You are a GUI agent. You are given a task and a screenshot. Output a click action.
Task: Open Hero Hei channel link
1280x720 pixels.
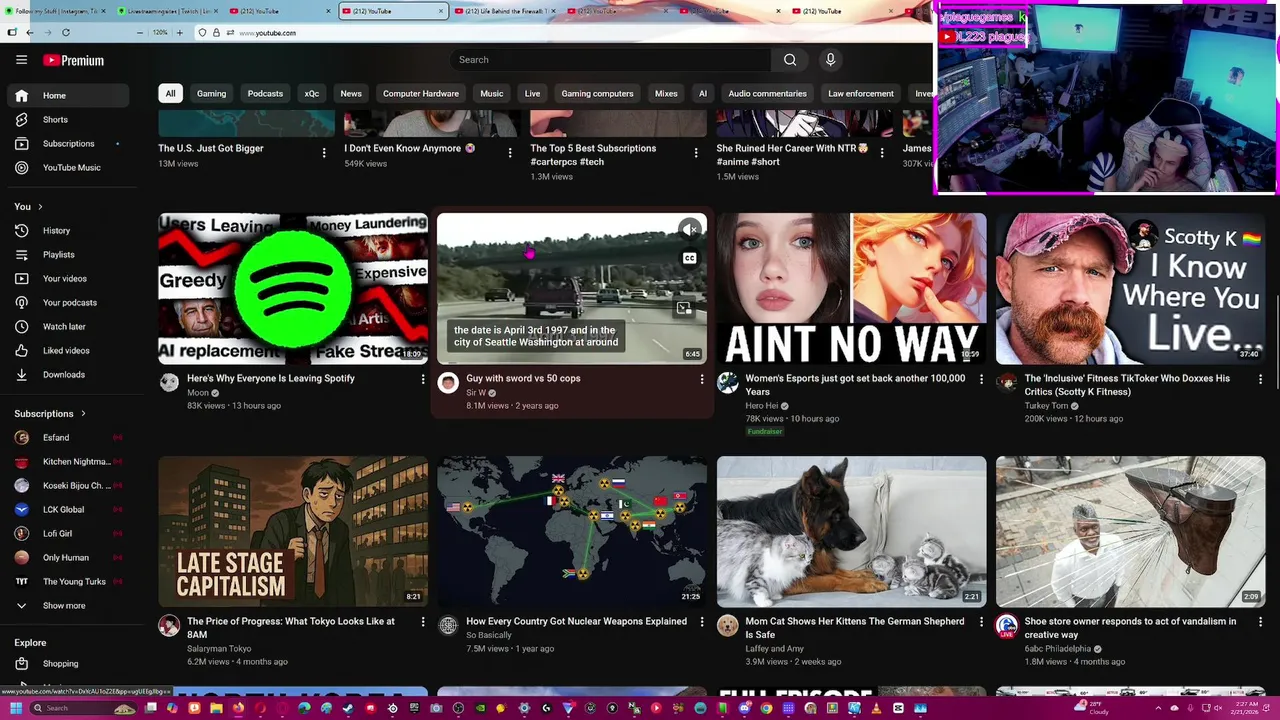[761, 406]
